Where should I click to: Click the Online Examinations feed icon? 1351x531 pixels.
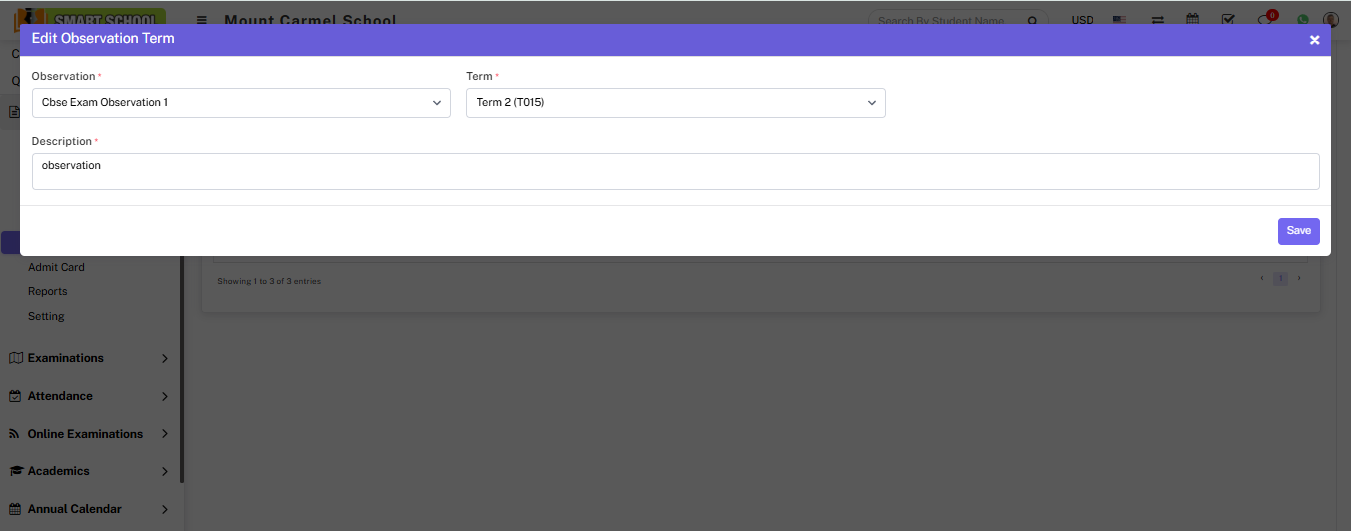(15, 434)
